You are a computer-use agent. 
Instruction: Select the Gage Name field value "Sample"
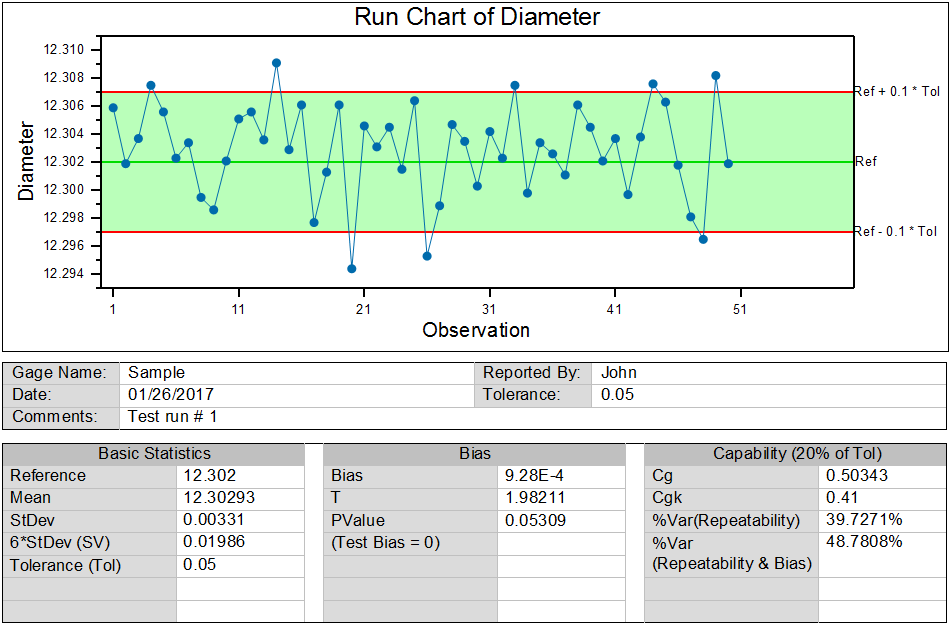[x=155, y=373]
